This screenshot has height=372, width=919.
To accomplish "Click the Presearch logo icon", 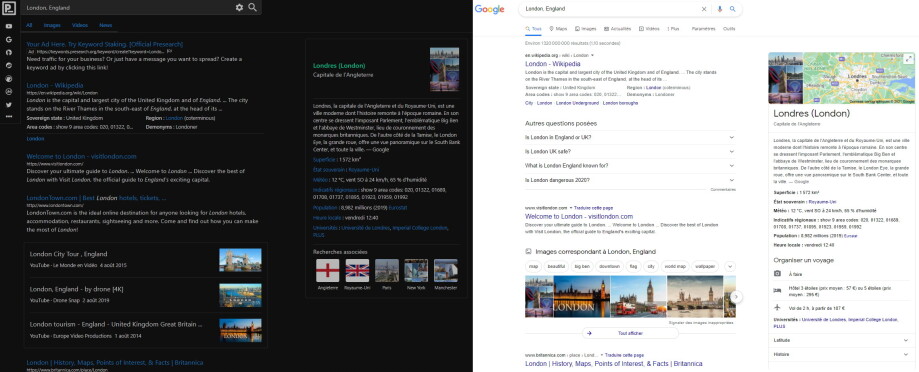I will pos(8,8).
